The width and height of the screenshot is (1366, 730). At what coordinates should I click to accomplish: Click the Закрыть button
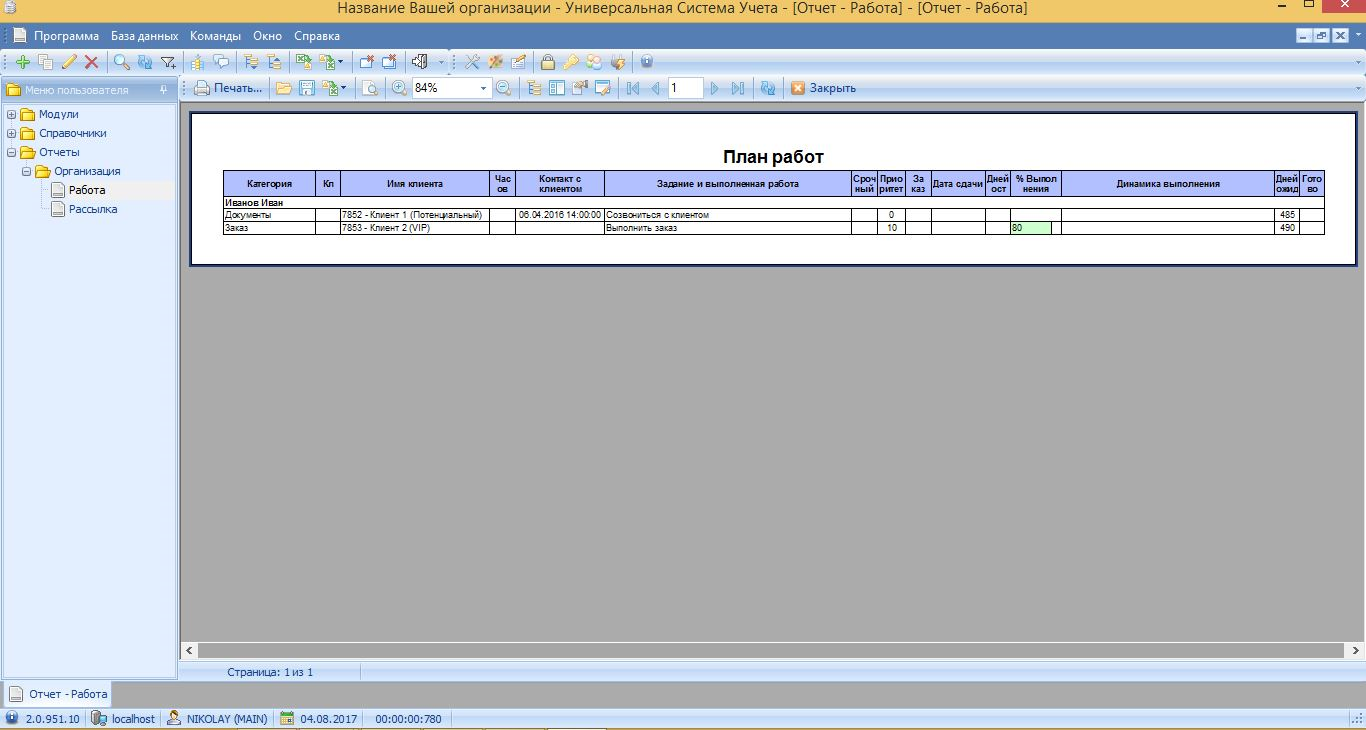point(823,88)
